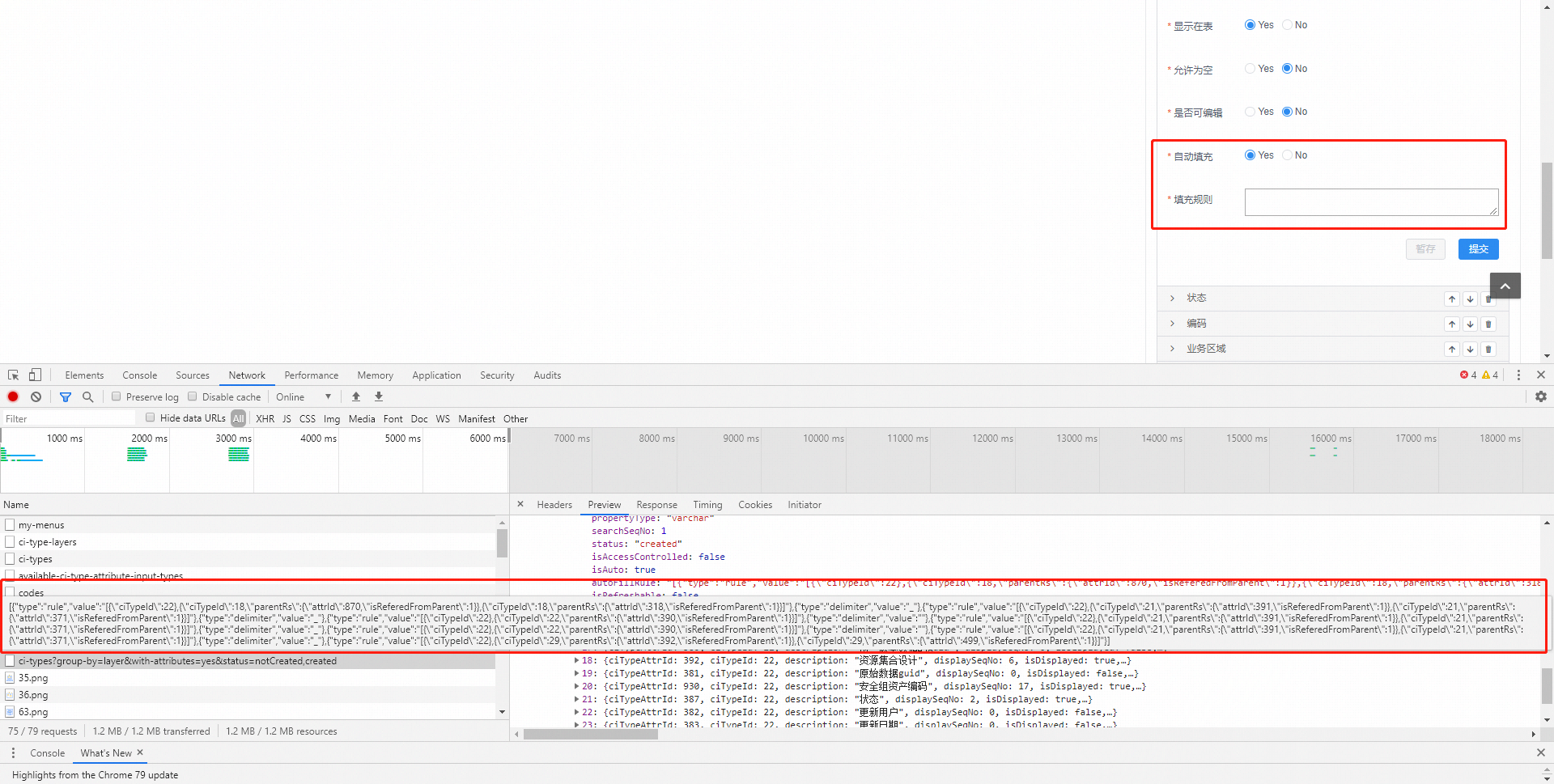Screen dimensions: 1554x784
Task: Expand entry 18 in the Preview panel
Action: point(576,660)
